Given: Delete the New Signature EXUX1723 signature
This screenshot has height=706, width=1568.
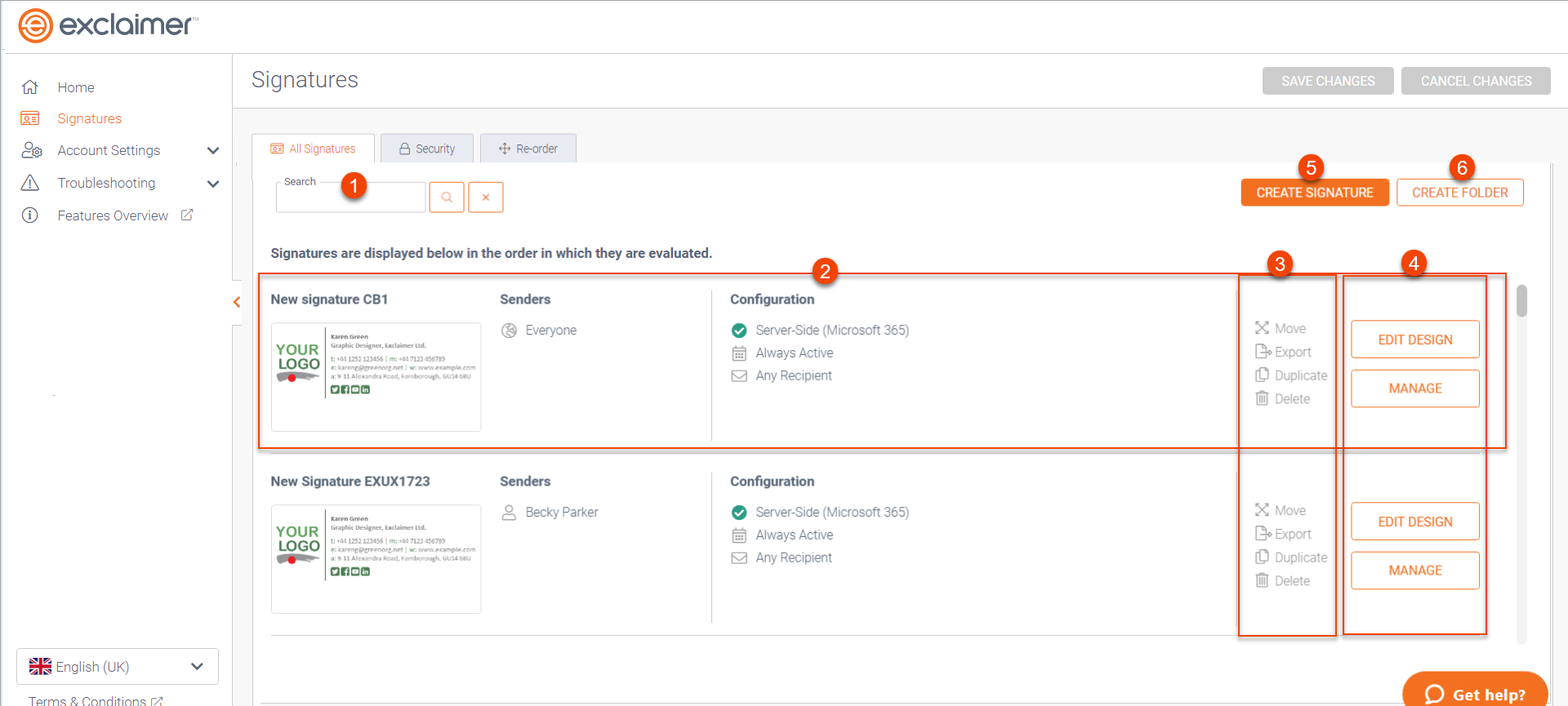Looking at the screenshot, I should tap(1282, 581).
